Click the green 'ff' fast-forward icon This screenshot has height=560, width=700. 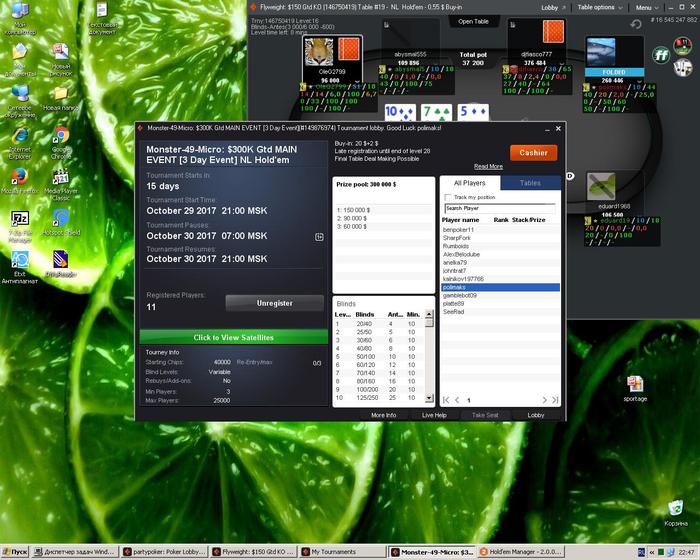pos(663,54)
